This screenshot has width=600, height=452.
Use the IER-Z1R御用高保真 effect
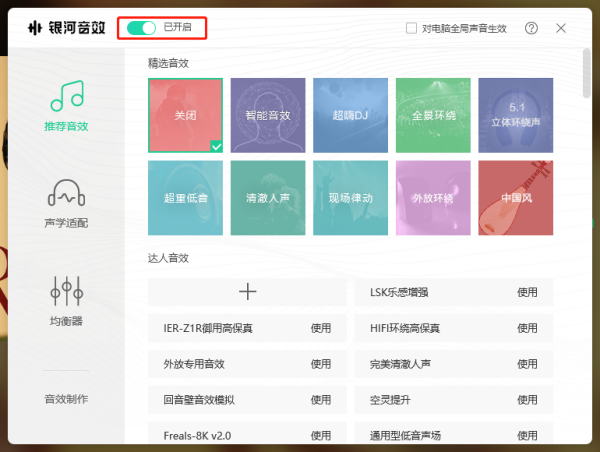(321, 328)
